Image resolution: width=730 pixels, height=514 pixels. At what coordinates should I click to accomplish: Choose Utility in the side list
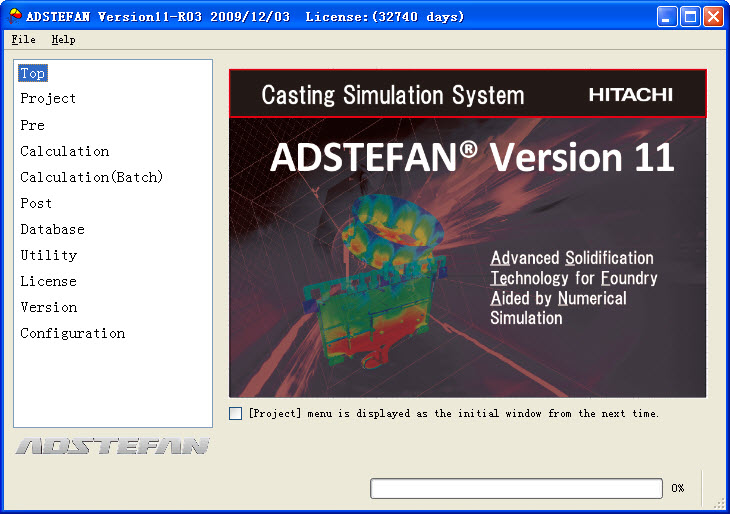tap(48, 255)
